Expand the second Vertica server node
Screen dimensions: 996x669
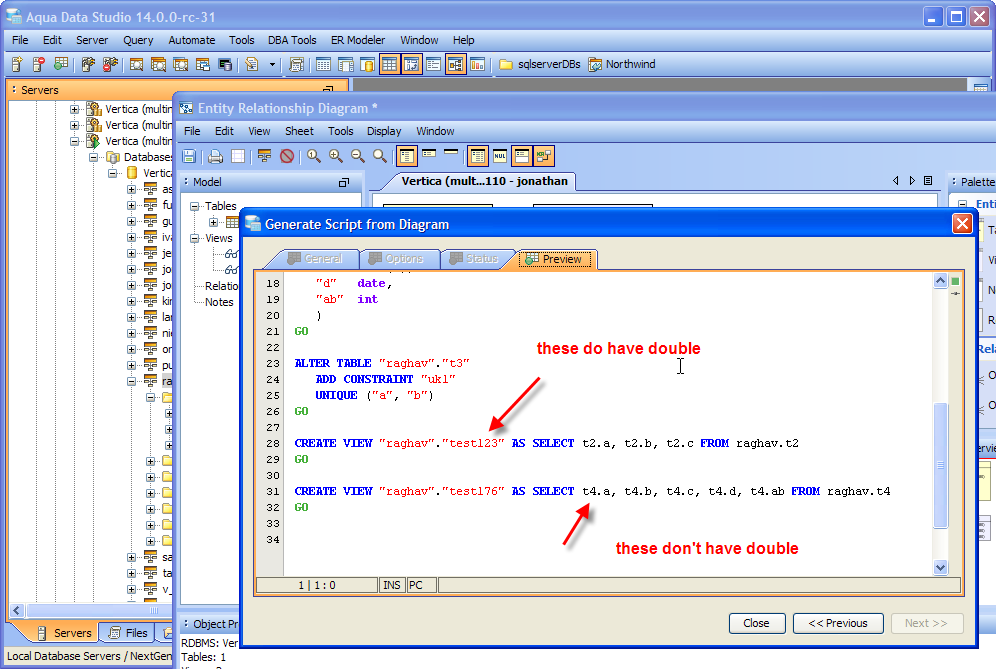(x=74, y=125)
